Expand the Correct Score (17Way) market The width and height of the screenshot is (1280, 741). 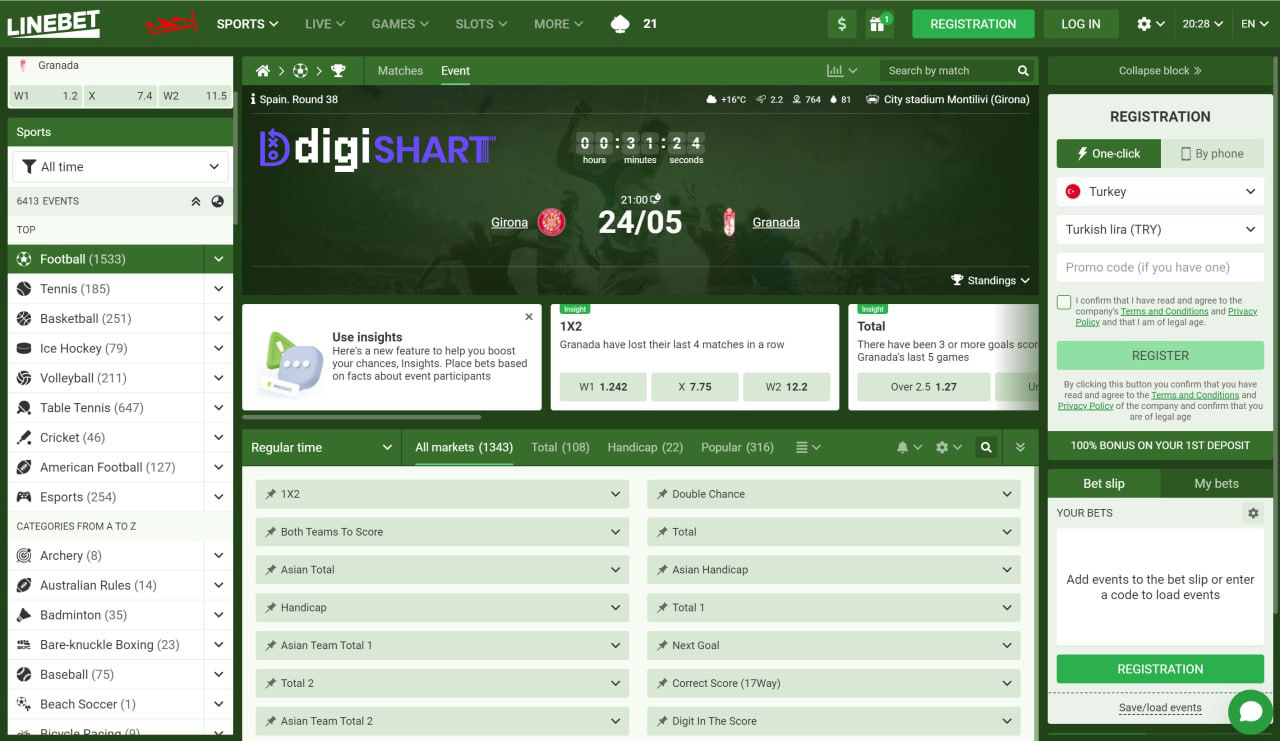(x=834, y=684)
